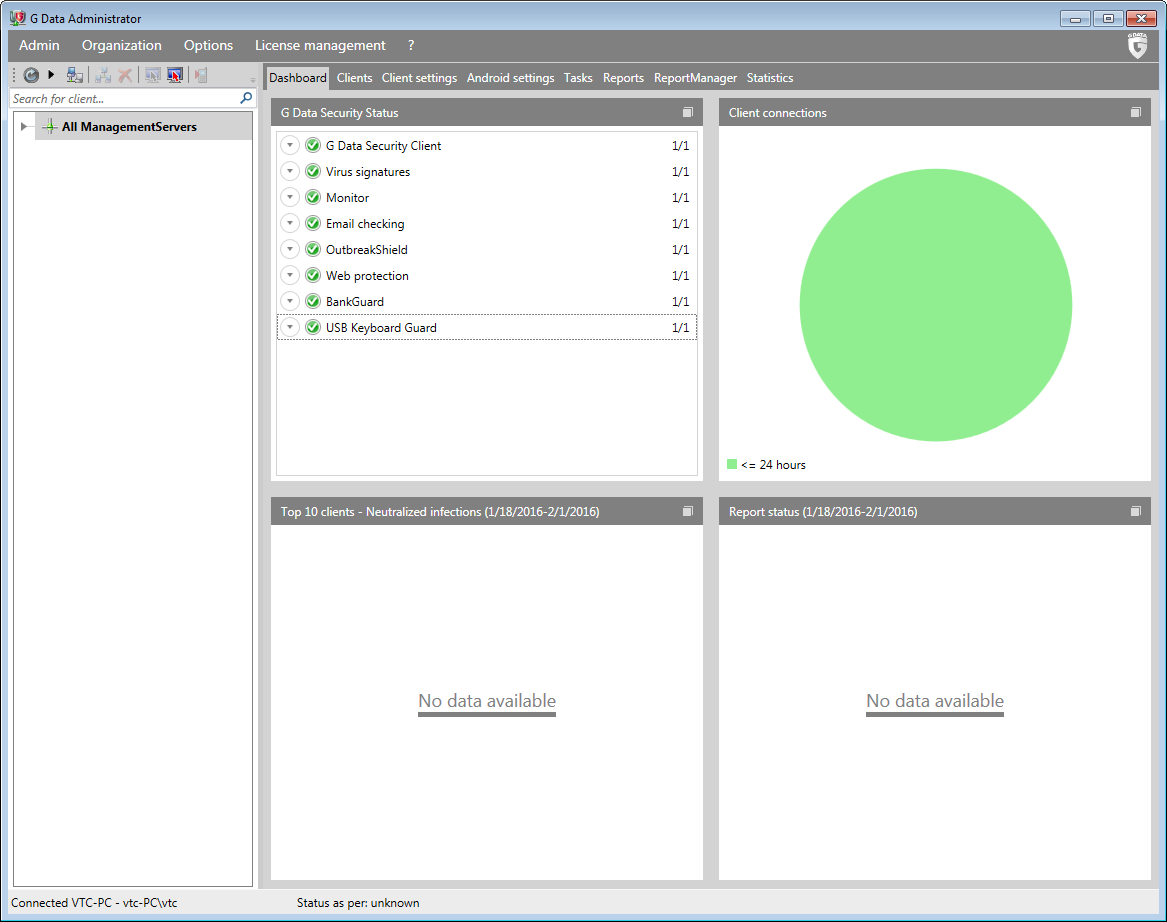The width and height of the screenshot is (1167, 922).
Task: Click the magnifier icon in client search
Action: (x=246, y=98)
